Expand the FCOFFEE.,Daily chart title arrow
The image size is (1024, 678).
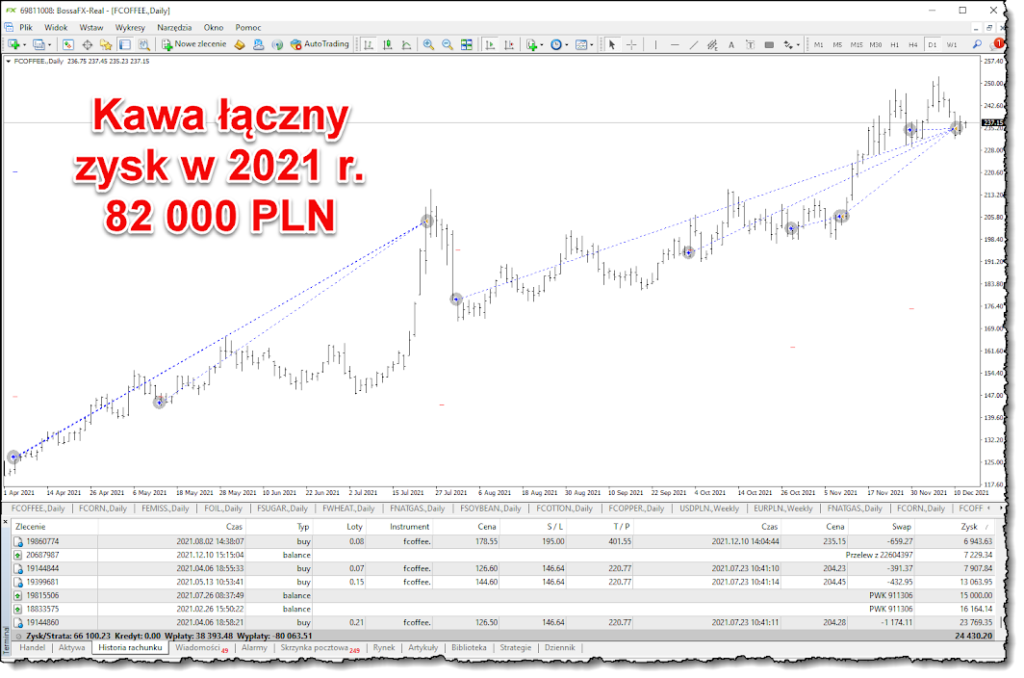[x=8, y=61]
